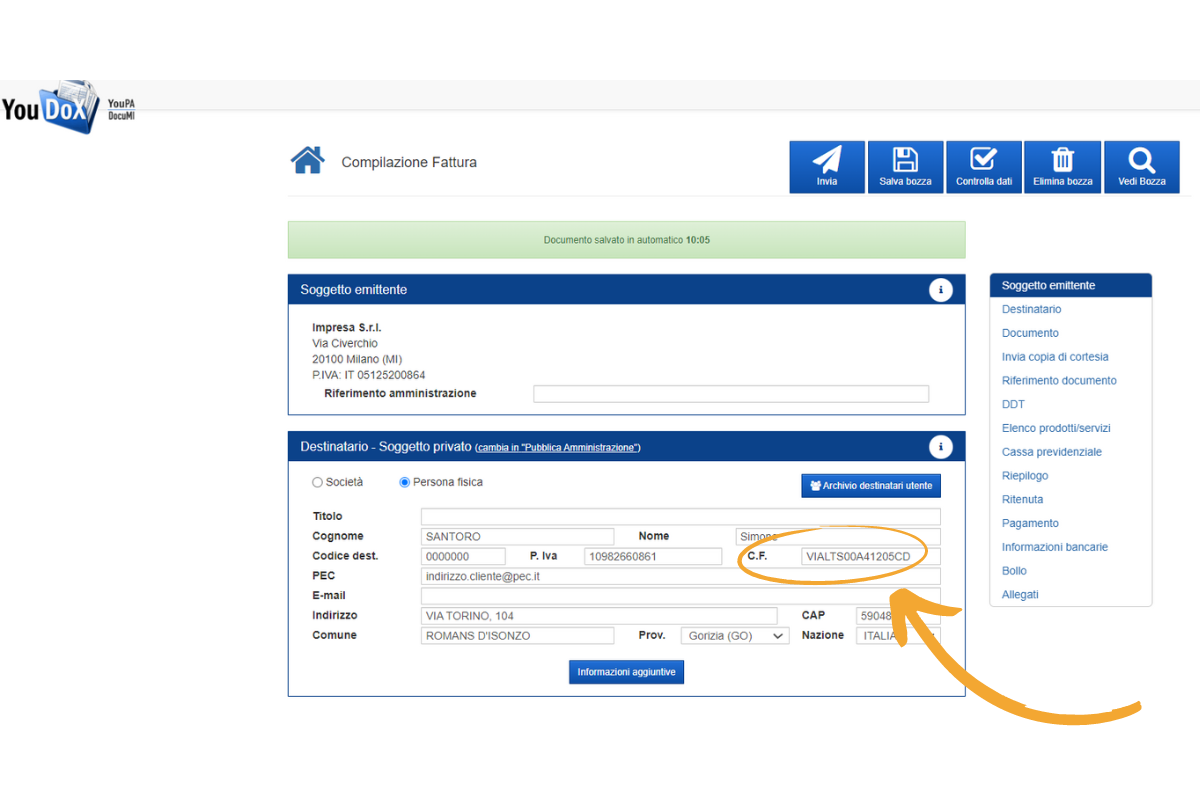Click the cambia in Pubblica Amministrazione link
The image size is (1200, 800).
coord(558,448)
